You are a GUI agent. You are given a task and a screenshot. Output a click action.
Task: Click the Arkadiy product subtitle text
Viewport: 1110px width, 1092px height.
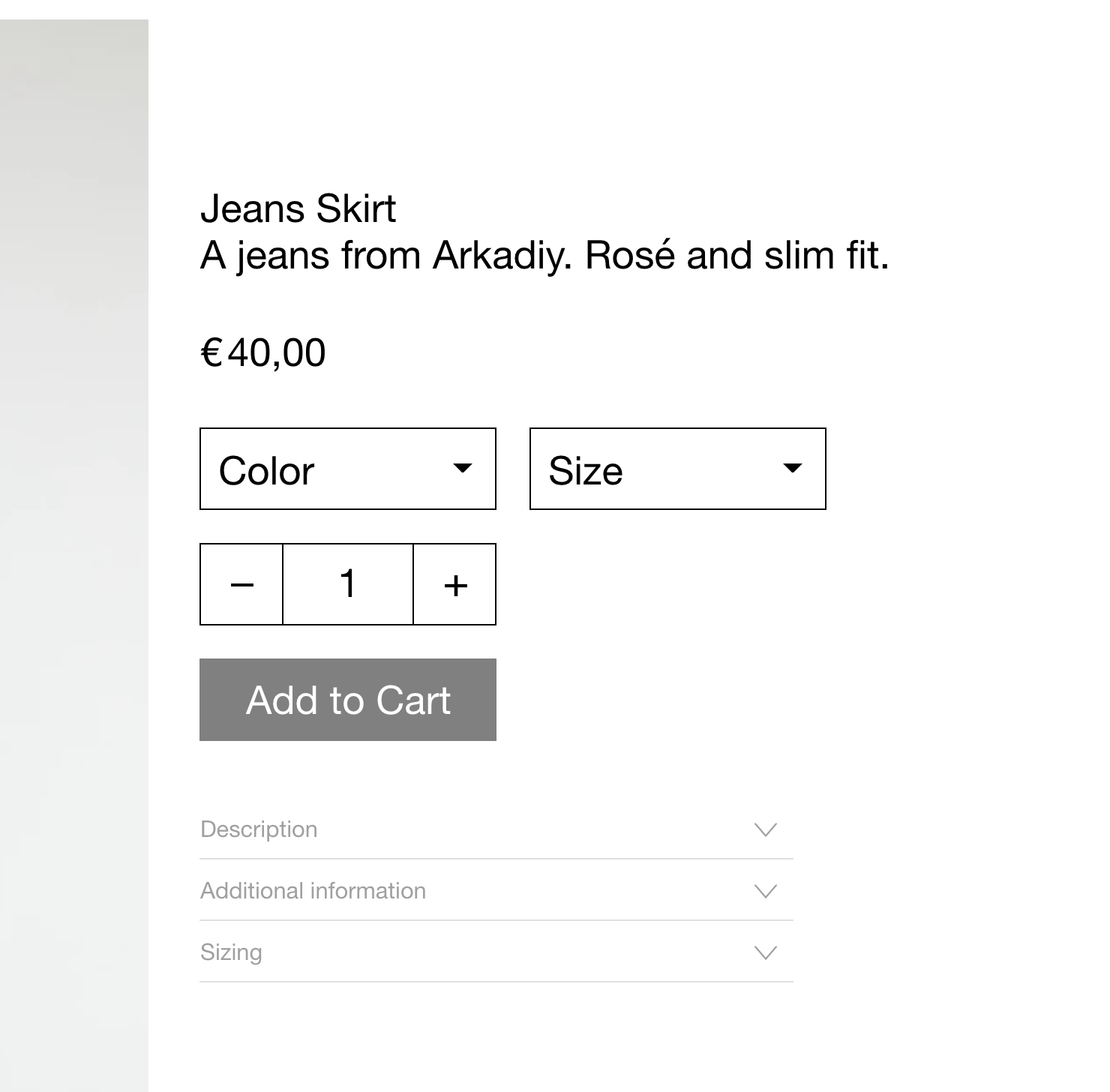click(x=544, y=256)
